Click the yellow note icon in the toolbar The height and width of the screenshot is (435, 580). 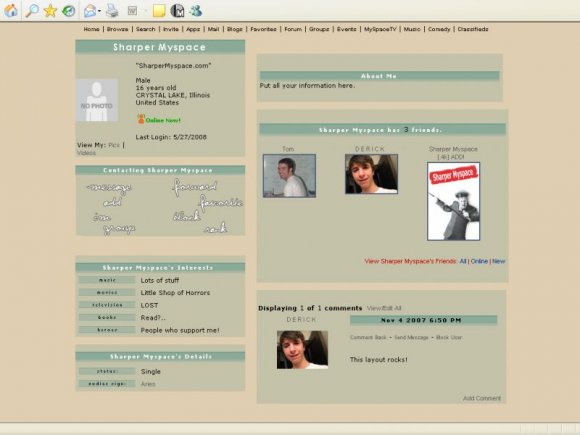159,11
